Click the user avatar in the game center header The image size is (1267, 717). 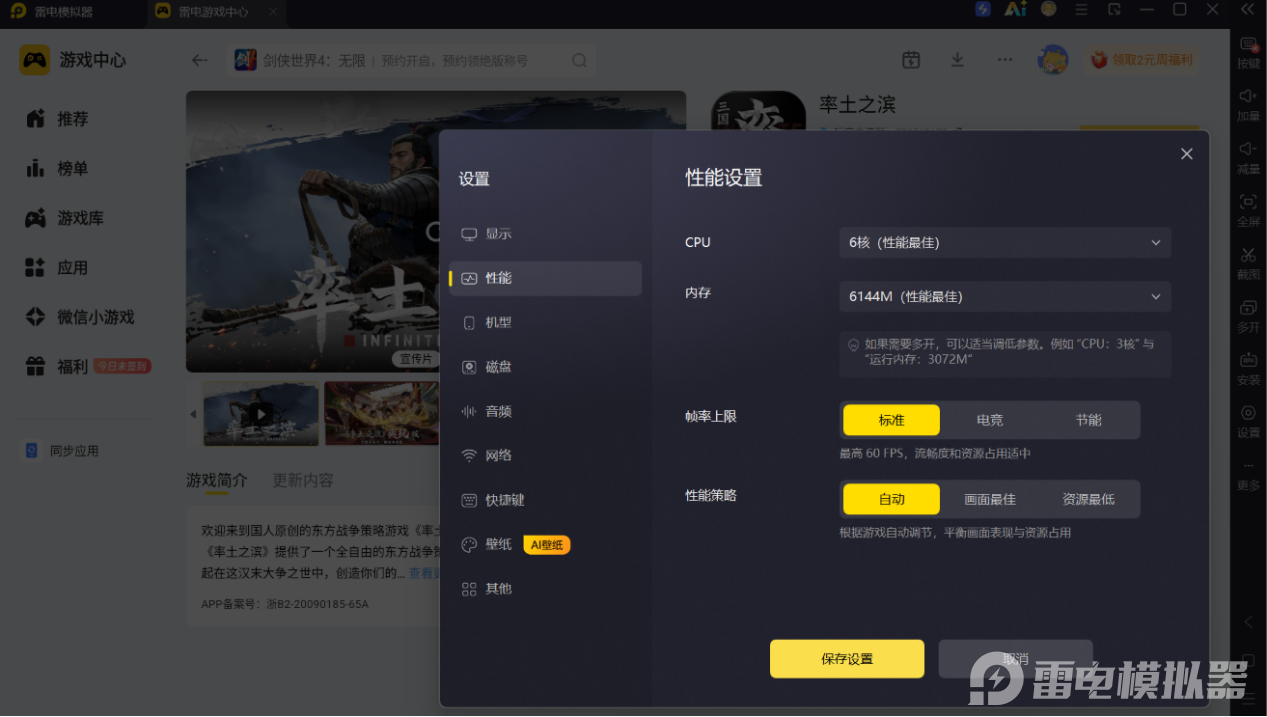1053,60
